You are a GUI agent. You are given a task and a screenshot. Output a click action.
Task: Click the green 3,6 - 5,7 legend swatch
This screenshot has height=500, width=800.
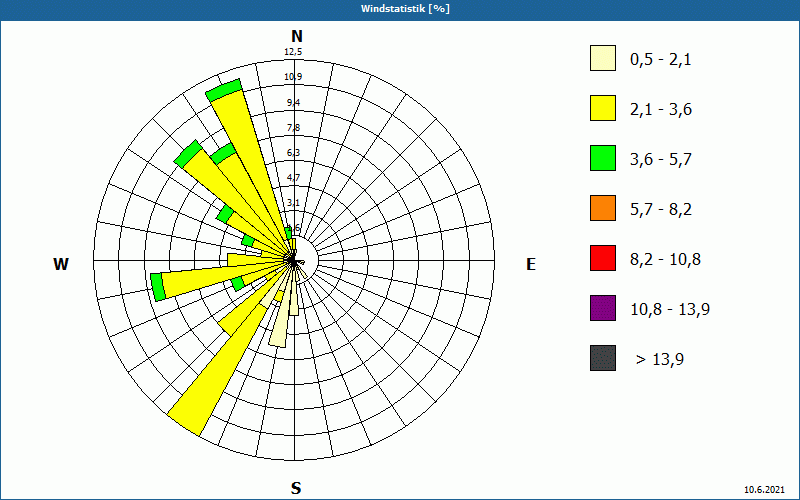603,158
